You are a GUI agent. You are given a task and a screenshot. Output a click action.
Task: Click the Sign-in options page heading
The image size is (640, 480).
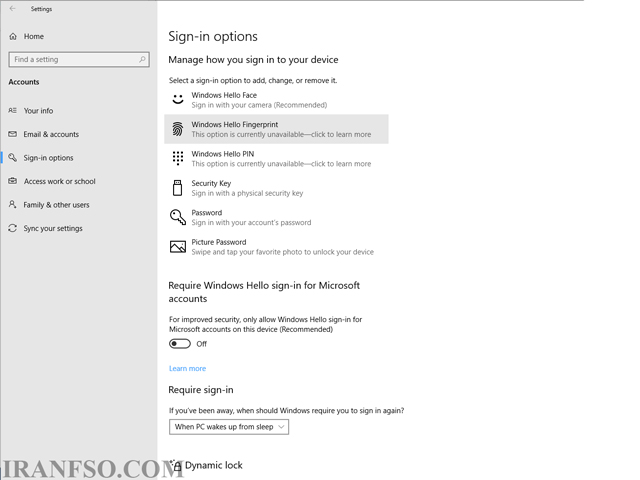tap(213, 36)
